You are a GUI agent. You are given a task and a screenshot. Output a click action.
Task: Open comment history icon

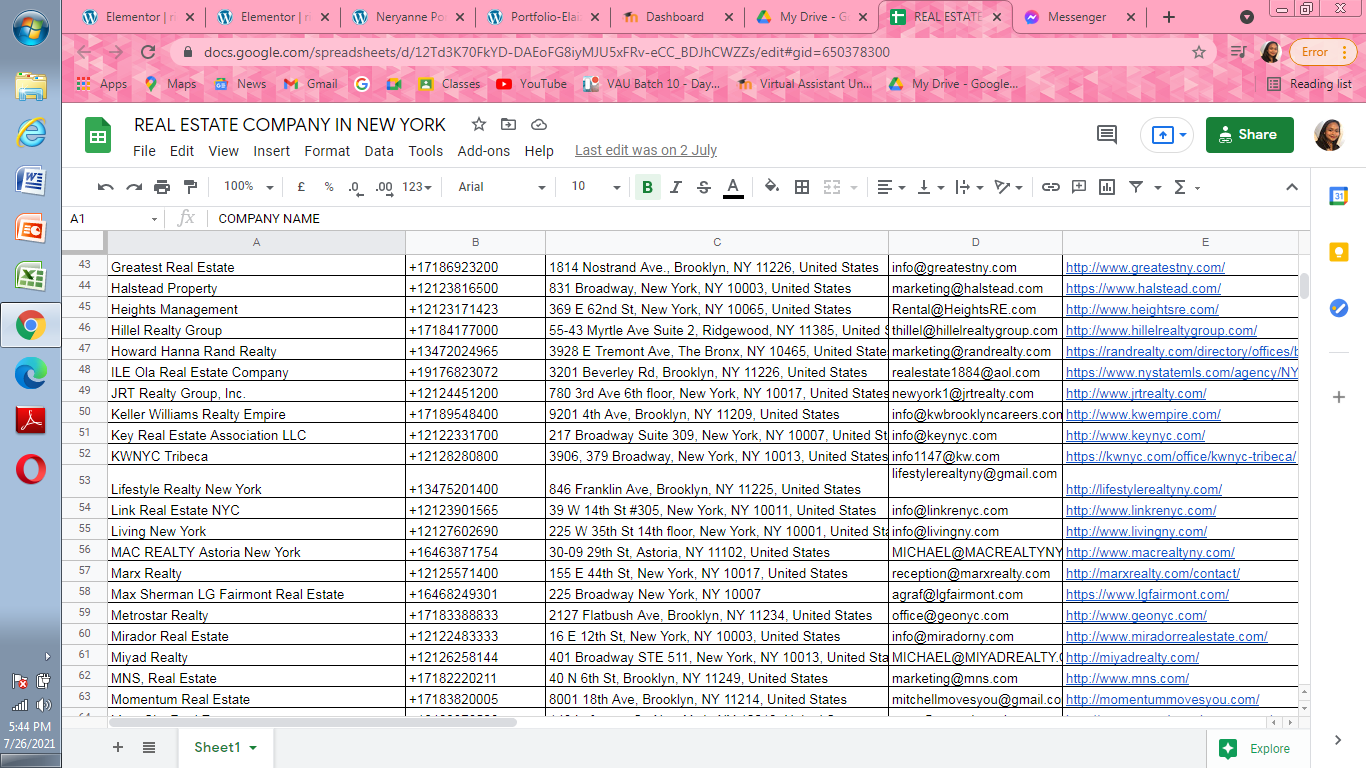pyautogui.click(x=1106, y=135)
